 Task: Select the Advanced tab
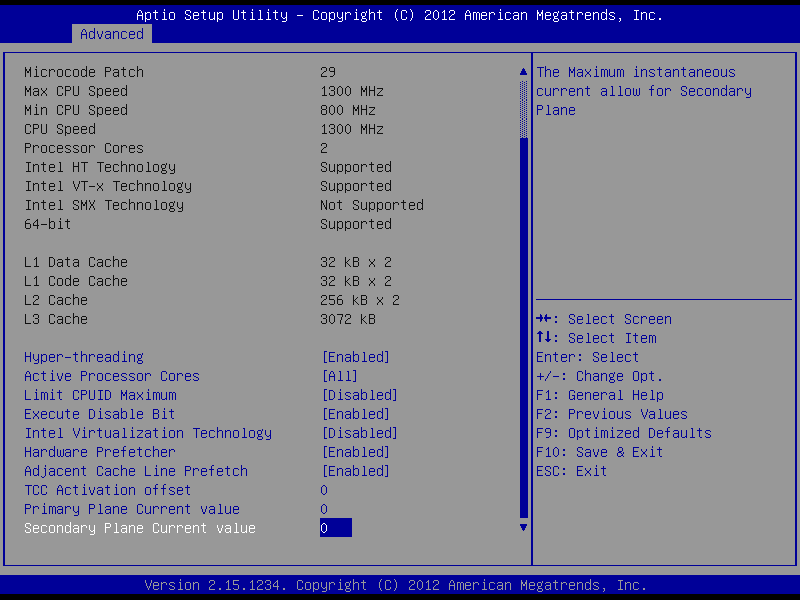pos(112,34)
